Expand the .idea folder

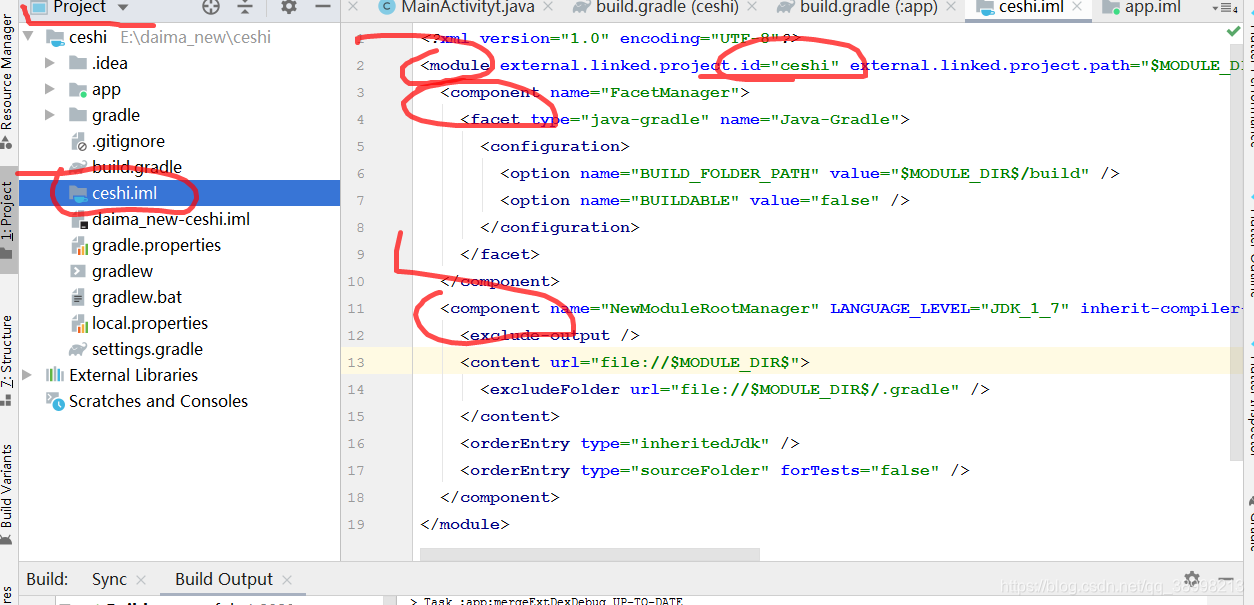[50, 63]
